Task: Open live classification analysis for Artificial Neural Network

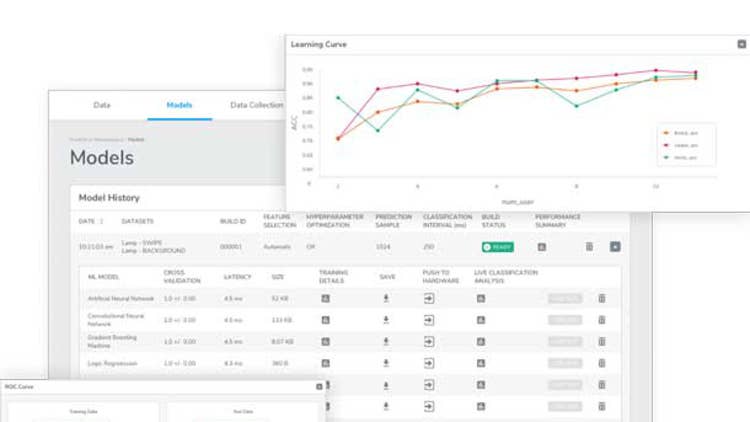Action: click(480, 298)
